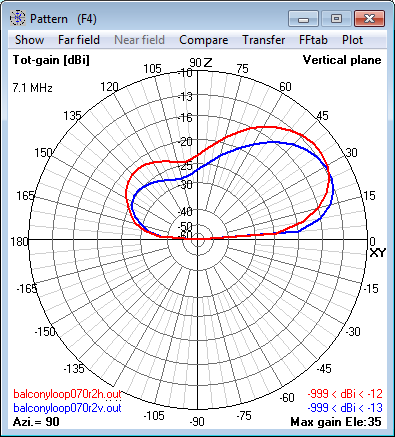Click the 45 degree angle label

tap(322, 116)
